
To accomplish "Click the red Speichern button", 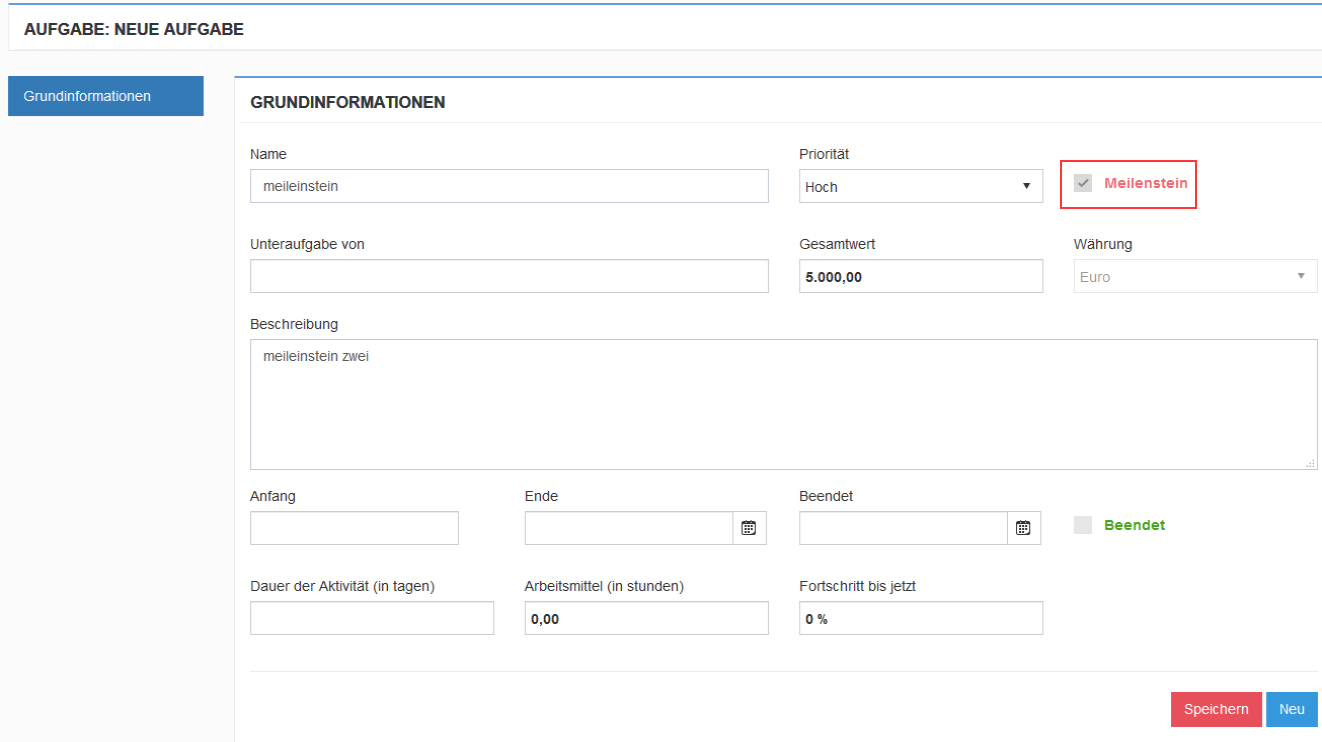I will [x=1216, y=709].
